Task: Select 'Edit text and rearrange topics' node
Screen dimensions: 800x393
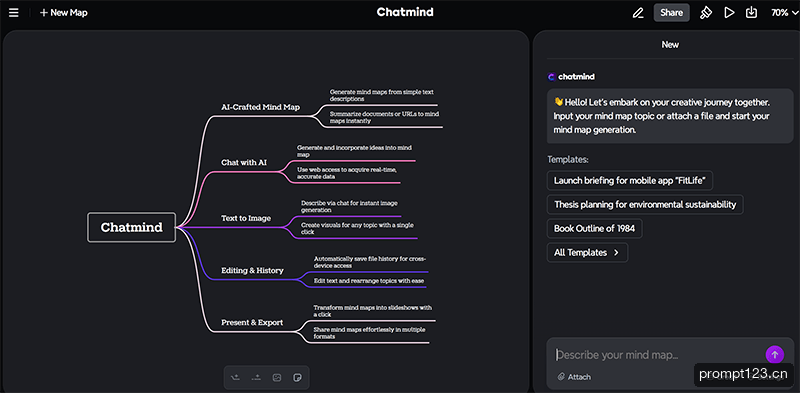Action: click(369, 281)
